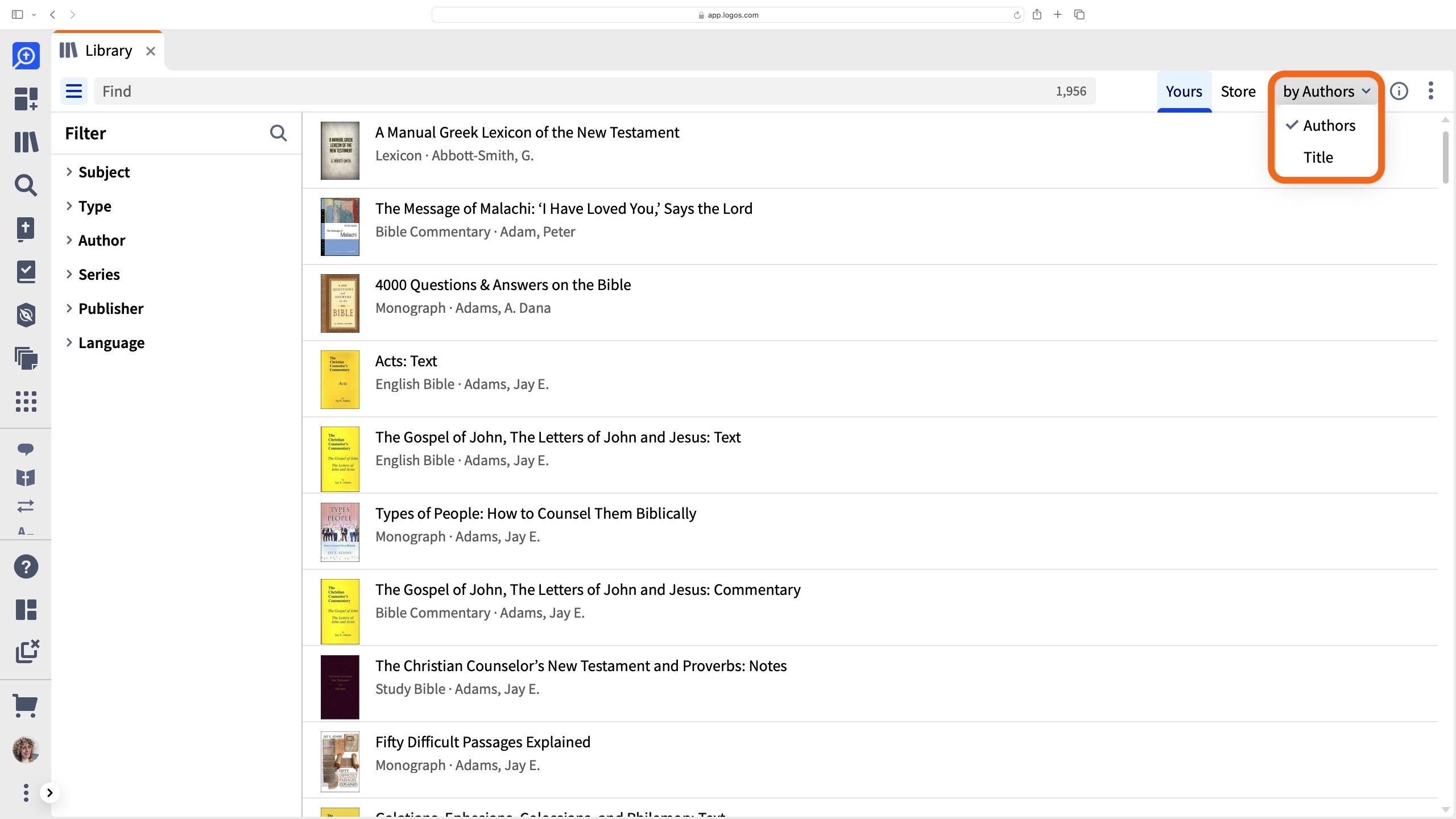The image size is (1456, 819).
Task: Reload the page in browser
Action: pyautogui.click(x=1016, y=15)
